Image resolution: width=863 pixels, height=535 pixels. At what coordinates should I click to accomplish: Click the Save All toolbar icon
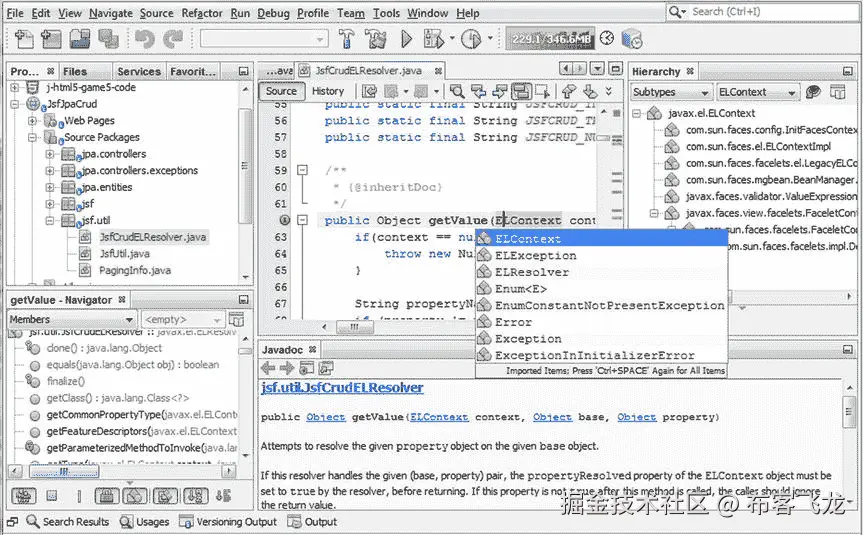(x=108, y=40)
